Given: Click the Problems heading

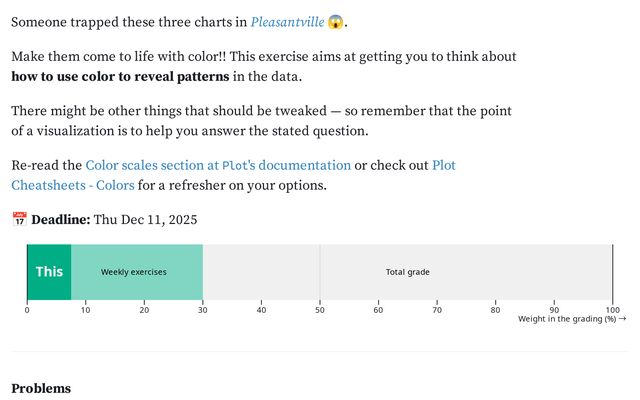Looking at the screenshot, I should [x=41, y=388].
